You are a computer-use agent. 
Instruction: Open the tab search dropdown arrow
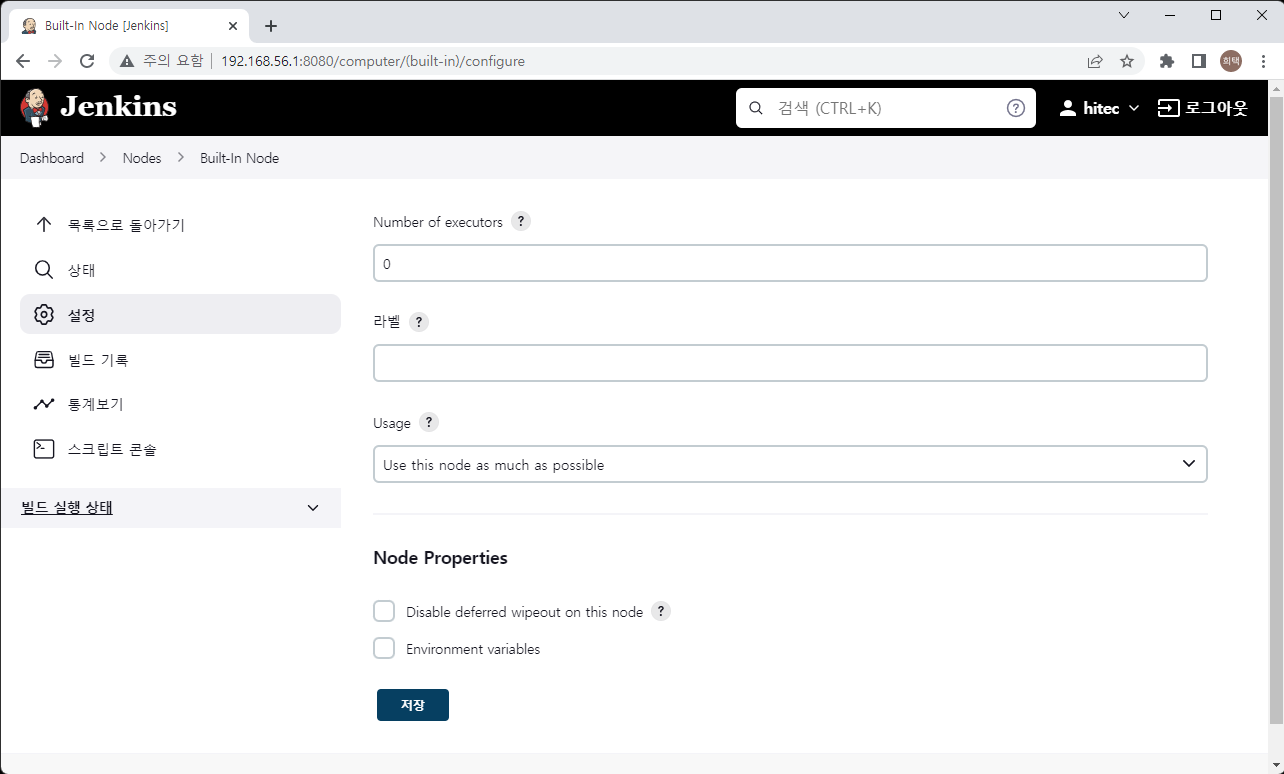click(1124, 15)
